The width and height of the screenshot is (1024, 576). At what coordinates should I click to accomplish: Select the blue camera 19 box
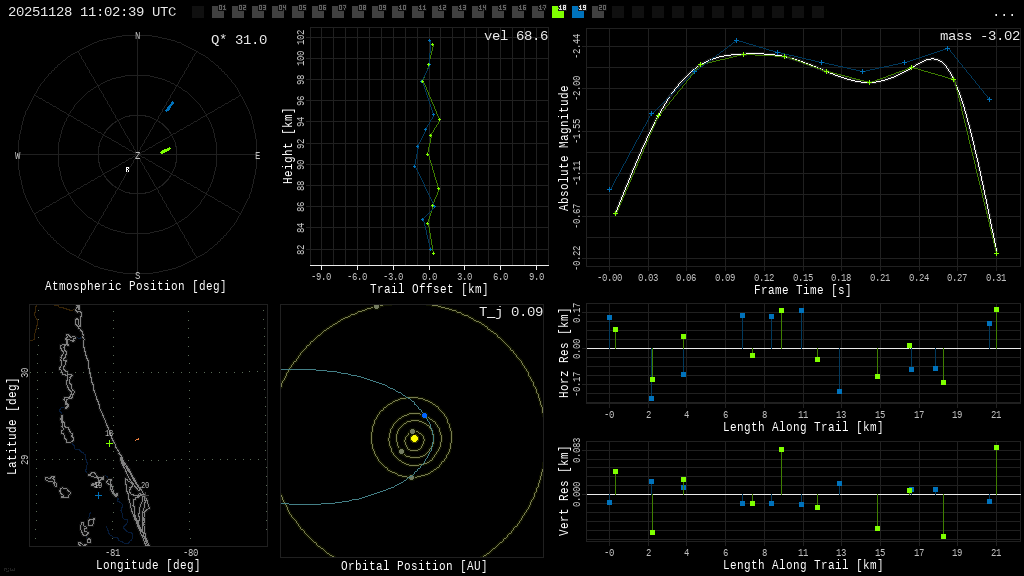tap(578, 12)
